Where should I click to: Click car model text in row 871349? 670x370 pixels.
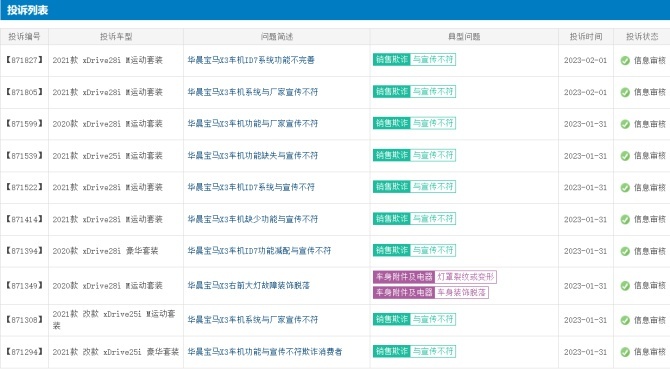pos(108,285)
